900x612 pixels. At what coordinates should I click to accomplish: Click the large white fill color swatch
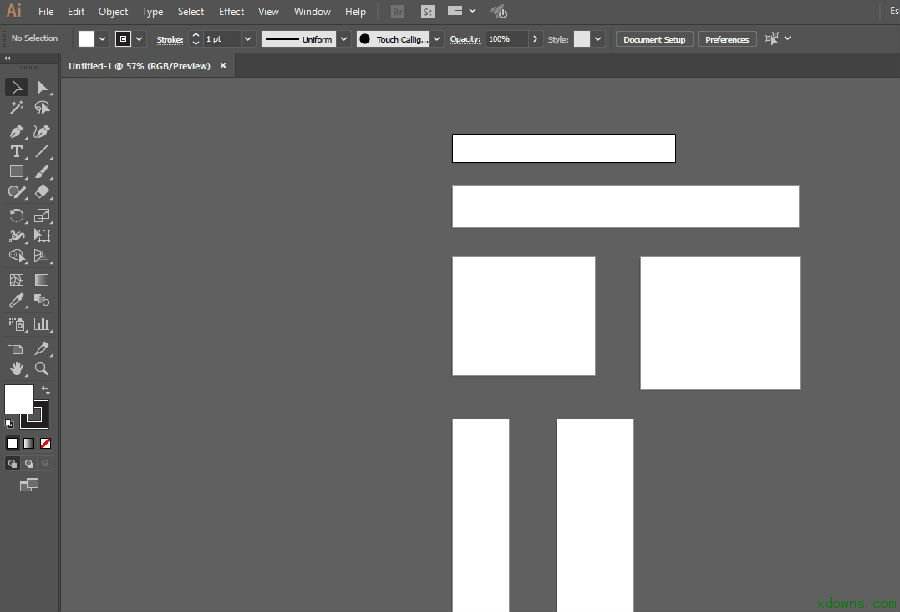pyautogui.click(x=18, y=399)
